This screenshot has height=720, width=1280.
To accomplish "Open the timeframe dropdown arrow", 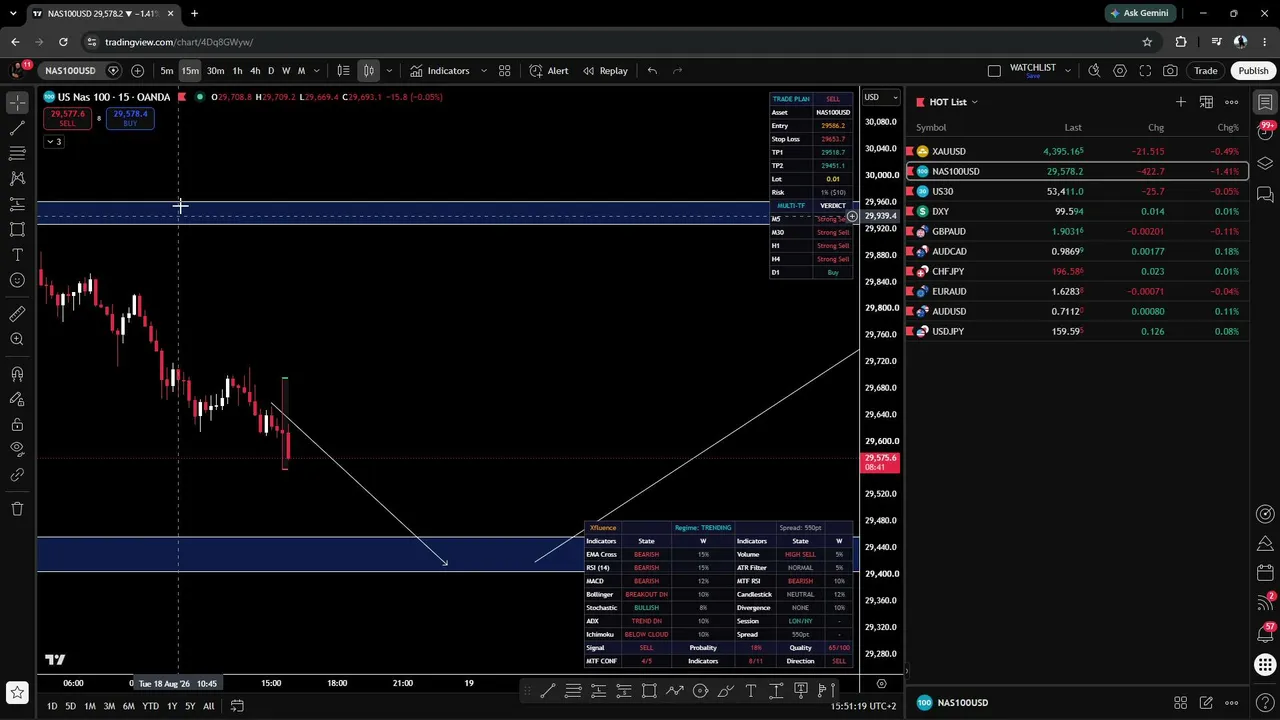I will (x=317, y=71).
